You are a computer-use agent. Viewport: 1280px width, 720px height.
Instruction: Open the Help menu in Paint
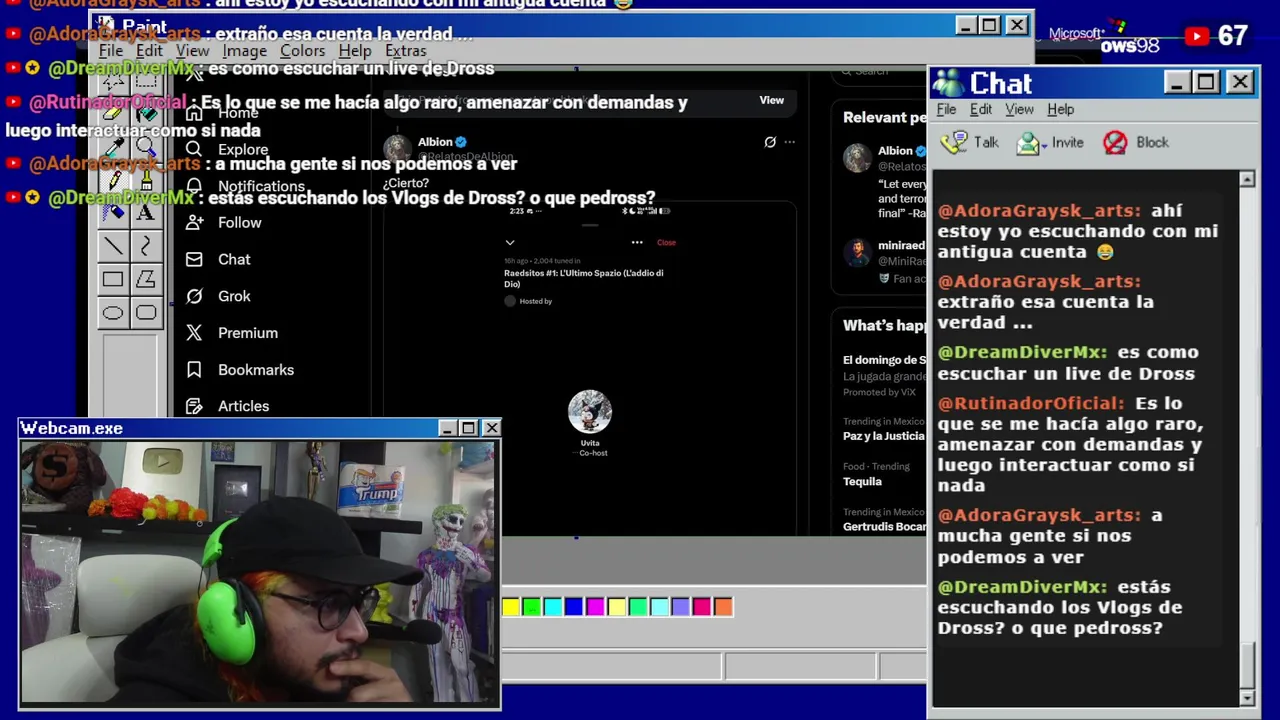tap(354, 50)
